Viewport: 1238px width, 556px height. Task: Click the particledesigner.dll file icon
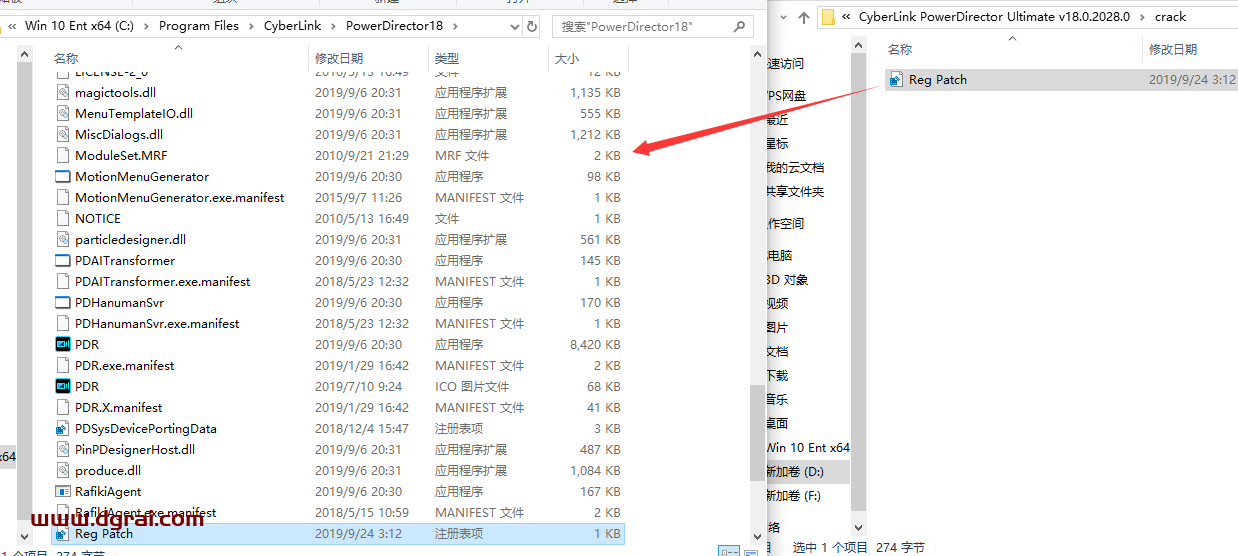(63, 239)
